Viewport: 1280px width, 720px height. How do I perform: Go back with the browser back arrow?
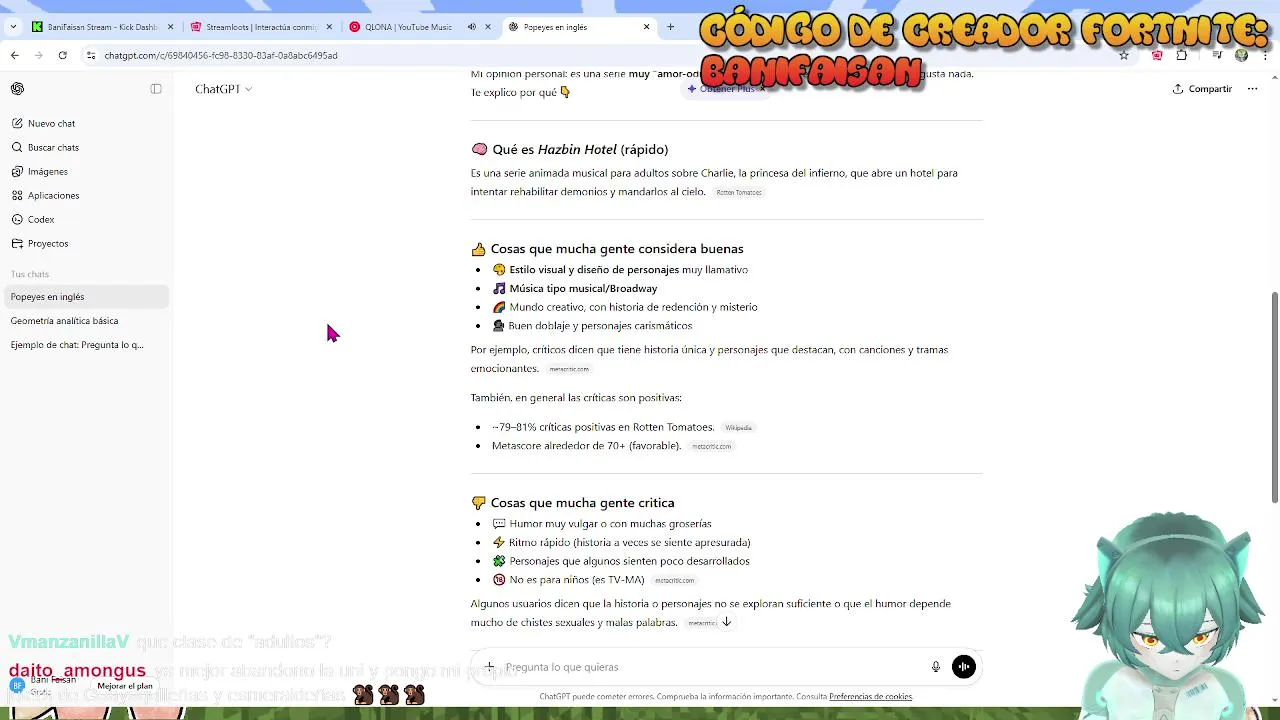coord(14,55)
